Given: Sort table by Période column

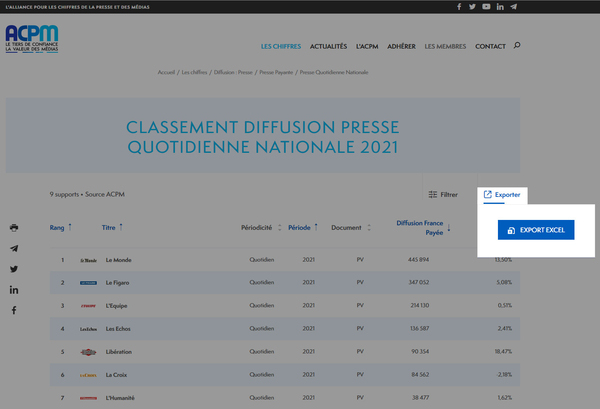Looking at the screenshot, I should click(303, 228).
